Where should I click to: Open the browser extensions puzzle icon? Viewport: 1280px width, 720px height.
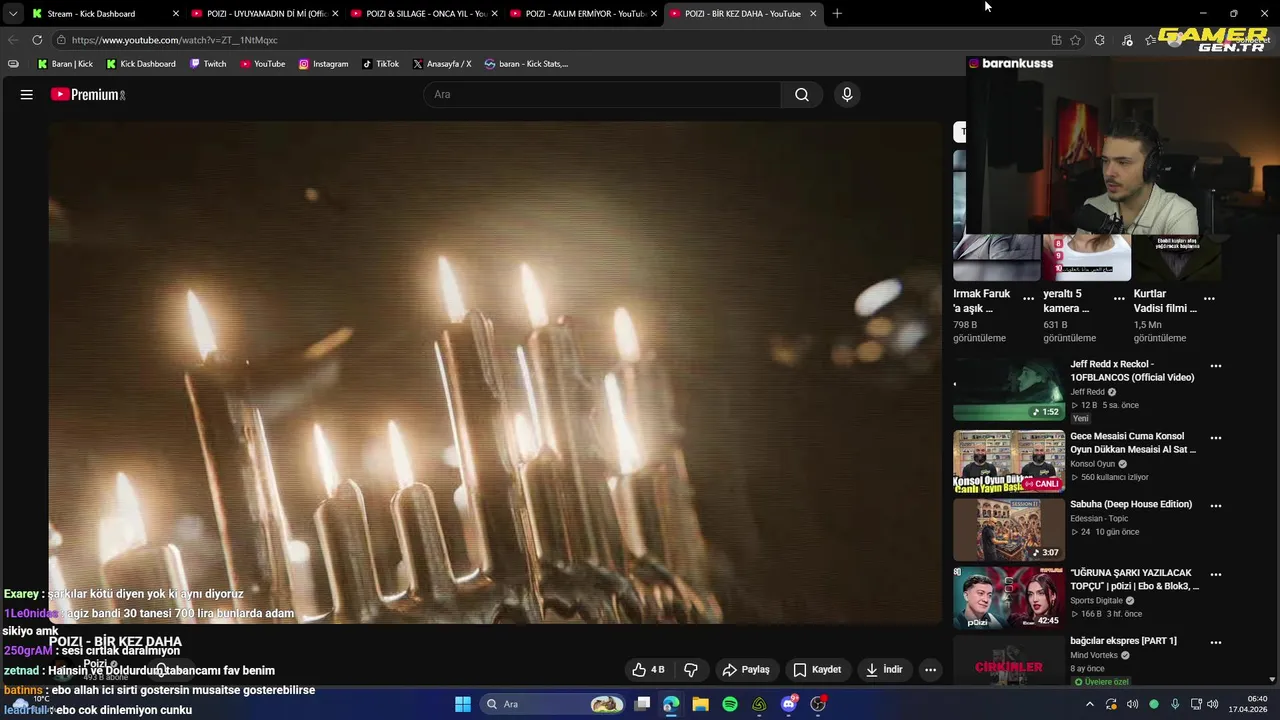pos(1099,40)
